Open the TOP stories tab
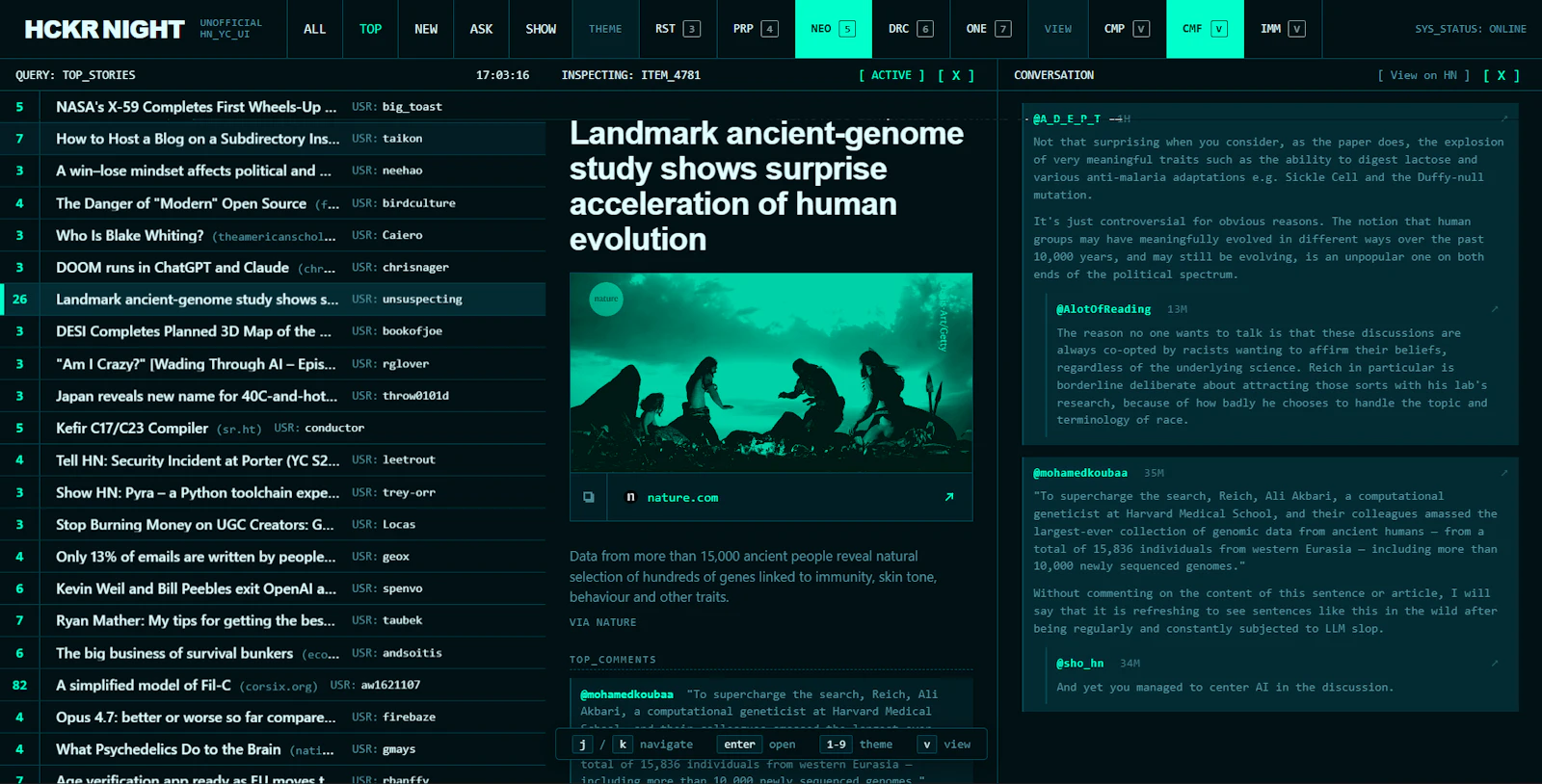The image size is (1542, 784). (x=370, y=29)
